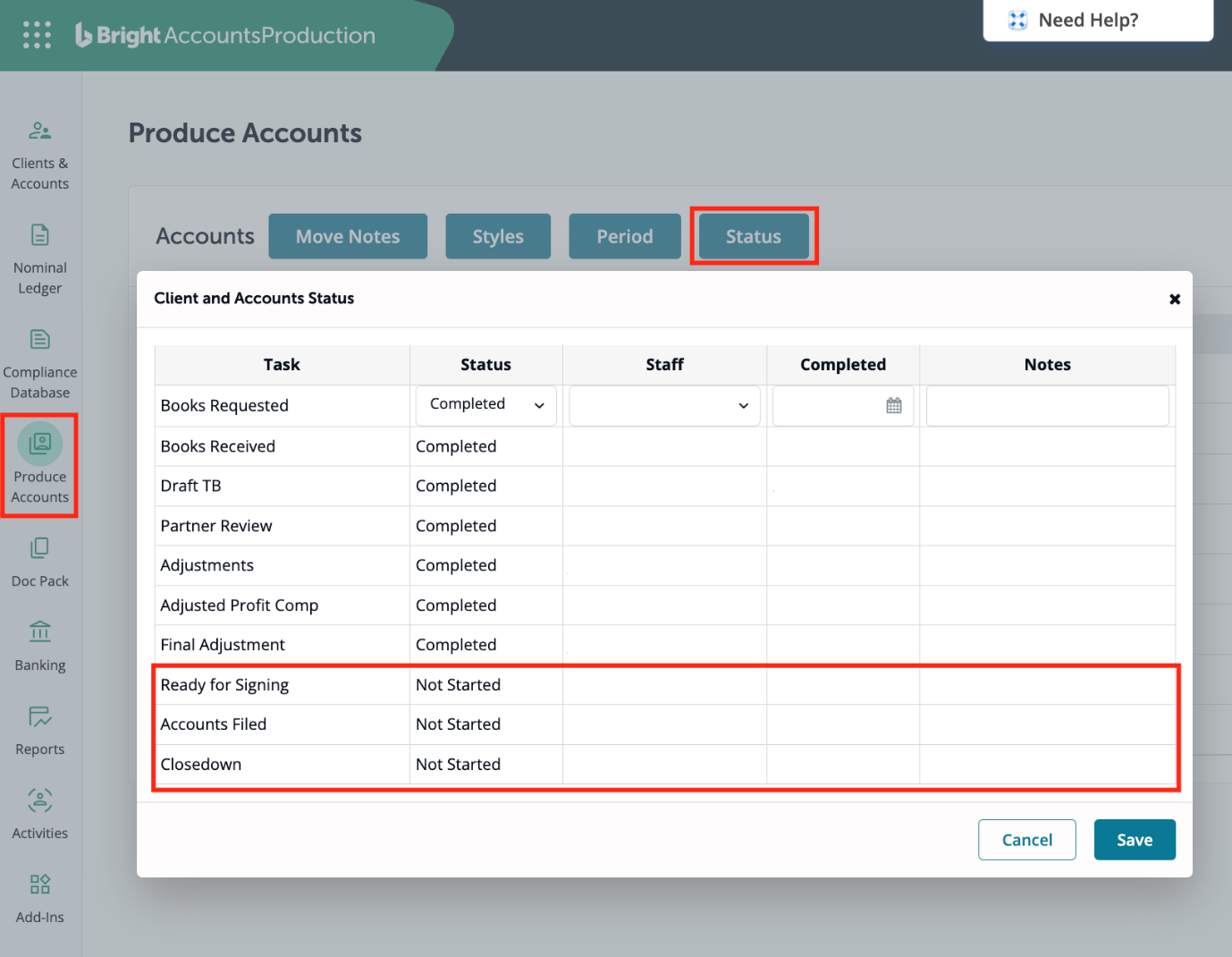Click the Staff column header

click(664, 365)
